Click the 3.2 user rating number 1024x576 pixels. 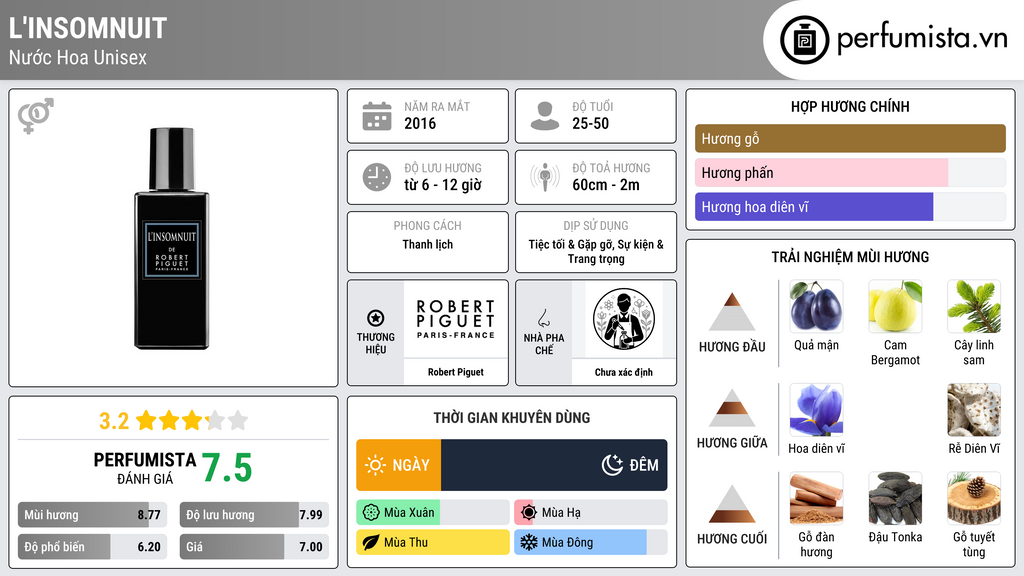[114, 421]
